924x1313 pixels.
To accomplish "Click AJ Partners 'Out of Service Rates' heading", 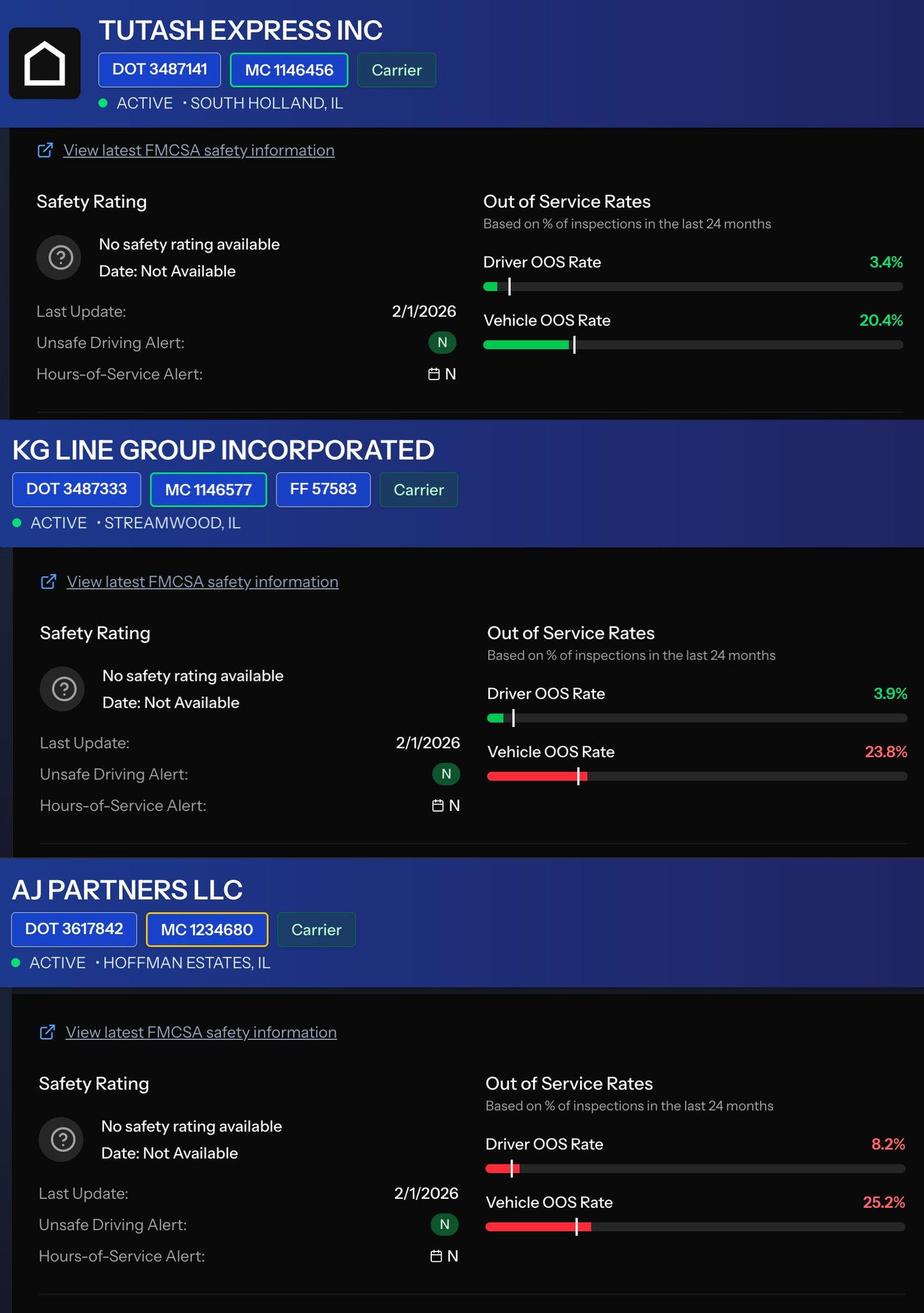I will 569,1083.
